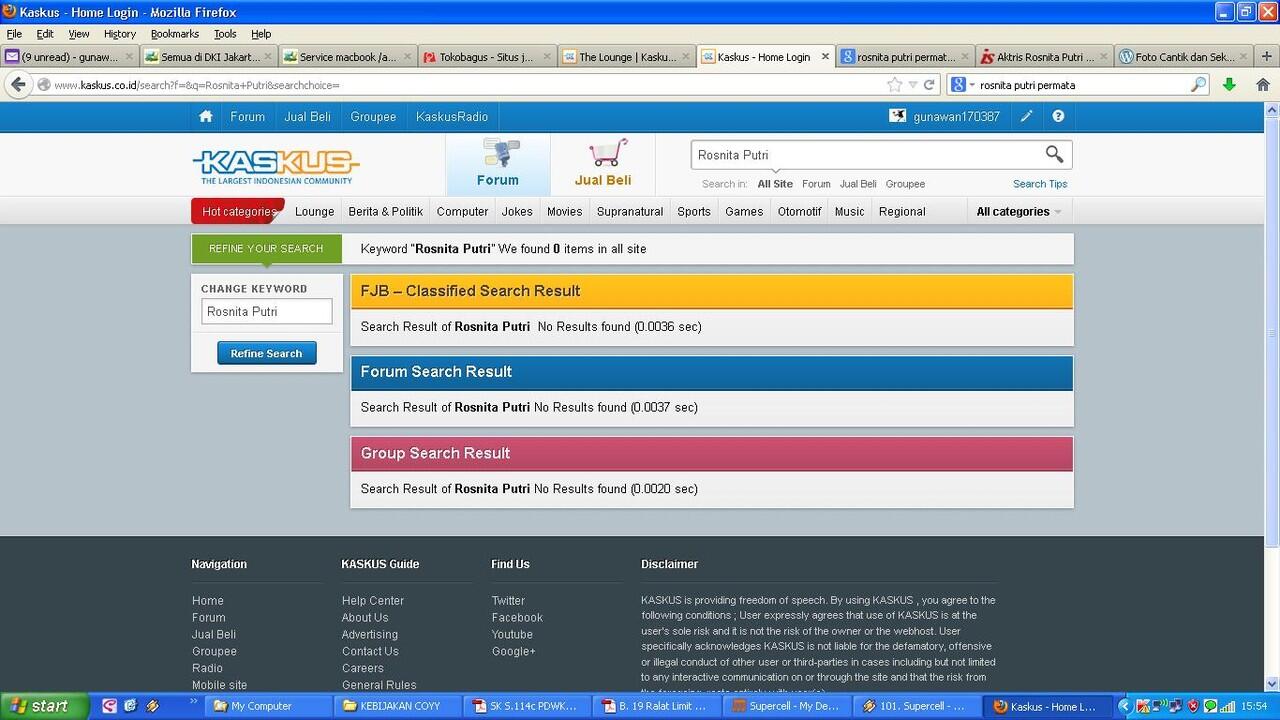Switch to Aktris Rosnita Putri tab
Image resolution: width=1280 pixels, height=720 pixels.
(1045, 57)
